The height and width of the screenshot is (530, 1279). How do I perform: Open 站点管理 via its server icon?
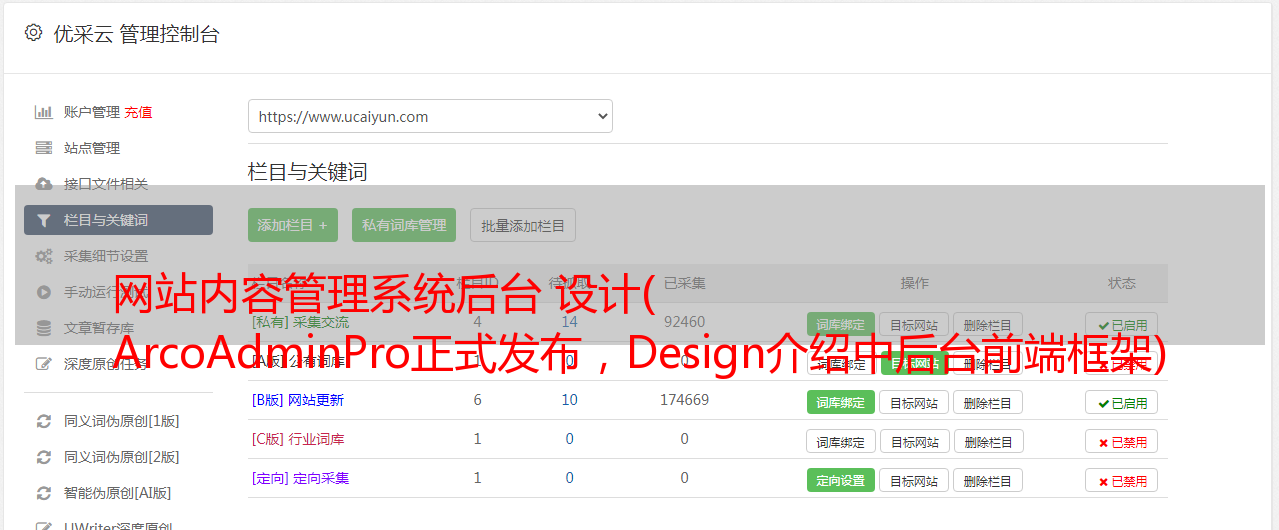43,148
